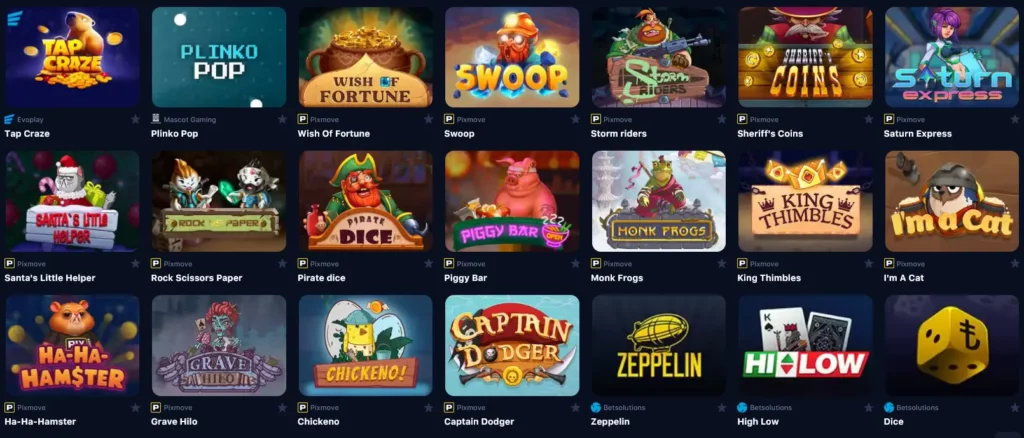Star the Captain Dodger game
Viewport: 1024px width, 438px height.
575,407
